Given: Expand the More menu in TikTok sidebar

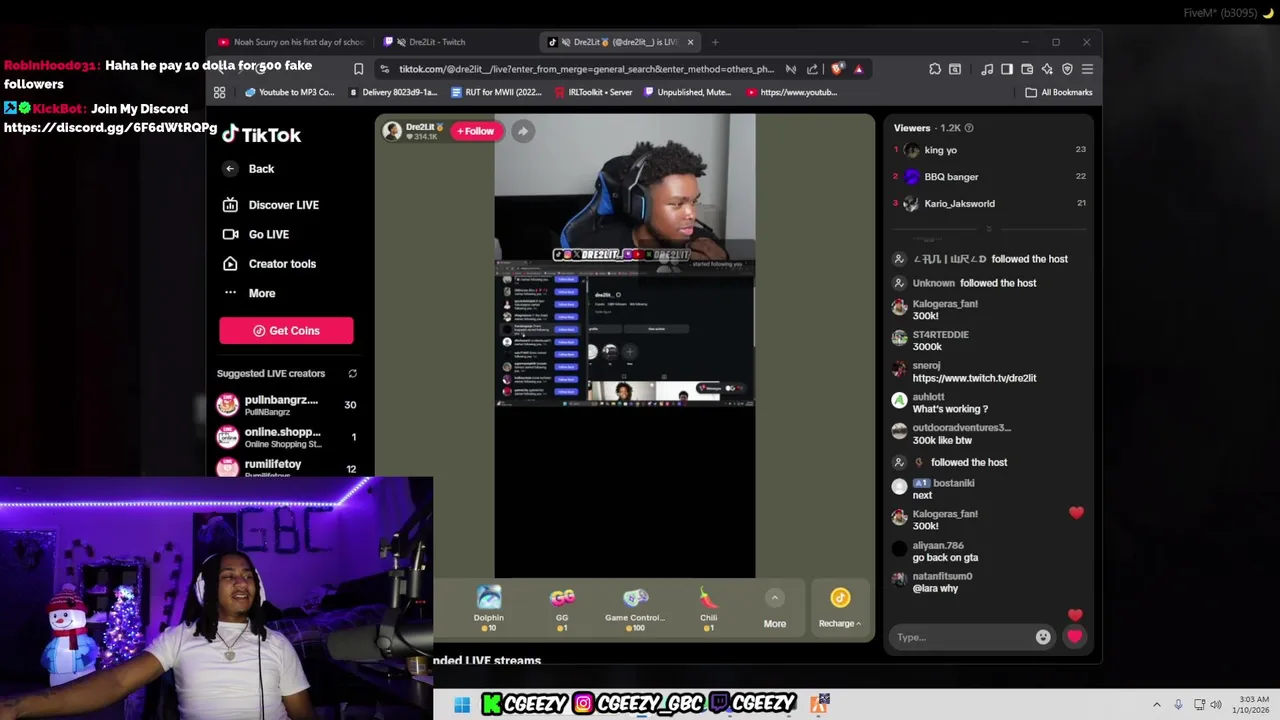Looking at the screenshot, I should tap(249, 293).
